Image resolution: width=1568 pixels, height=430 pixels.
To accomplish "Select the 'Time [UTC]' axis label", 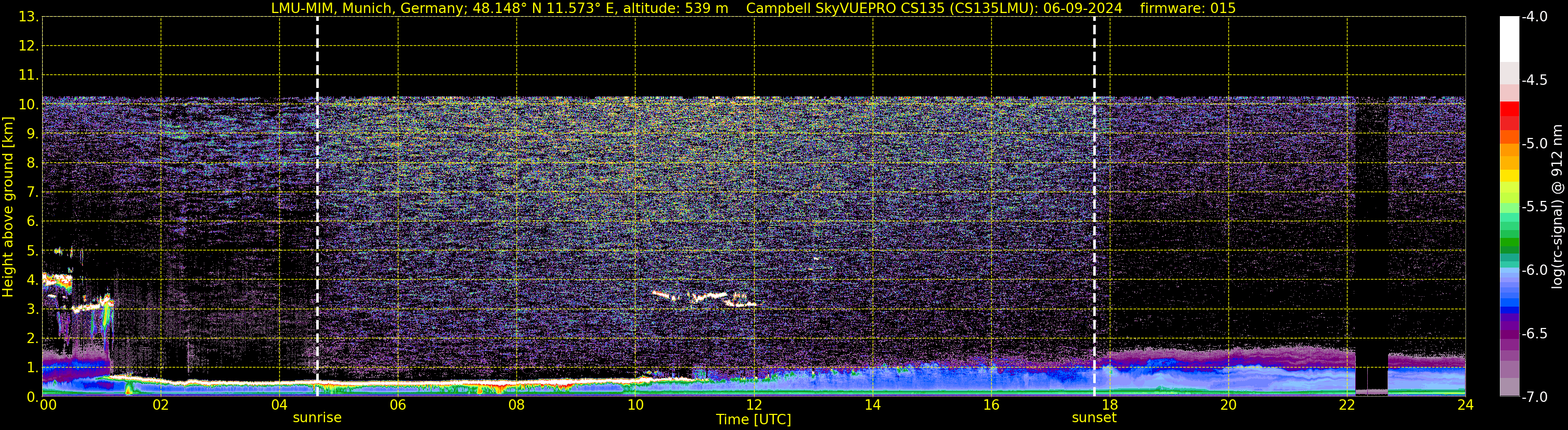I will coord(754,420).
